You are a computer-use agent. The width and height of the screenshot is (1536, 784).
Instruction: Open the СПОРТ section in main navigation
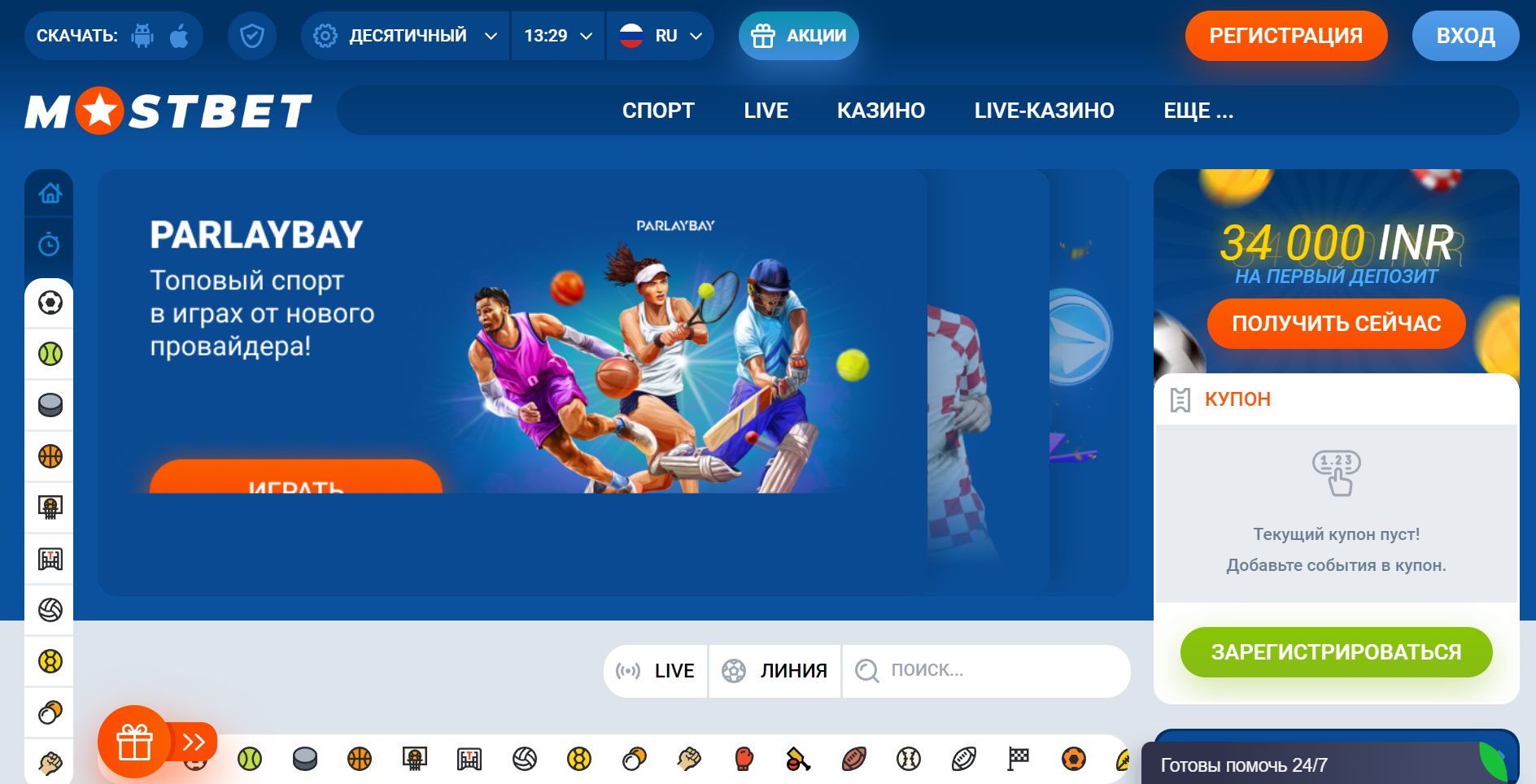658,111
